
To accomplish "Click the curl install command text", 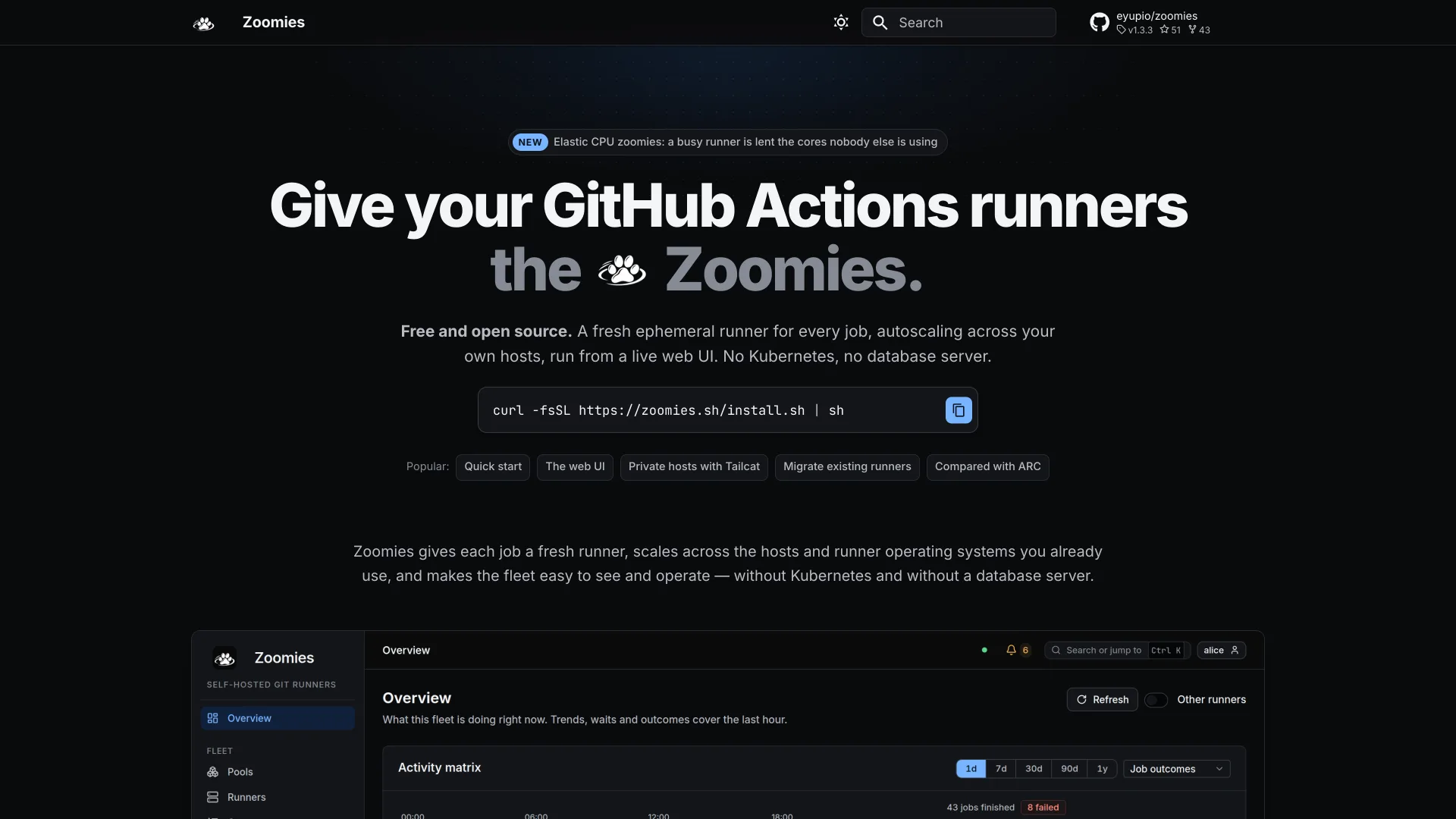I will [668, 410].
